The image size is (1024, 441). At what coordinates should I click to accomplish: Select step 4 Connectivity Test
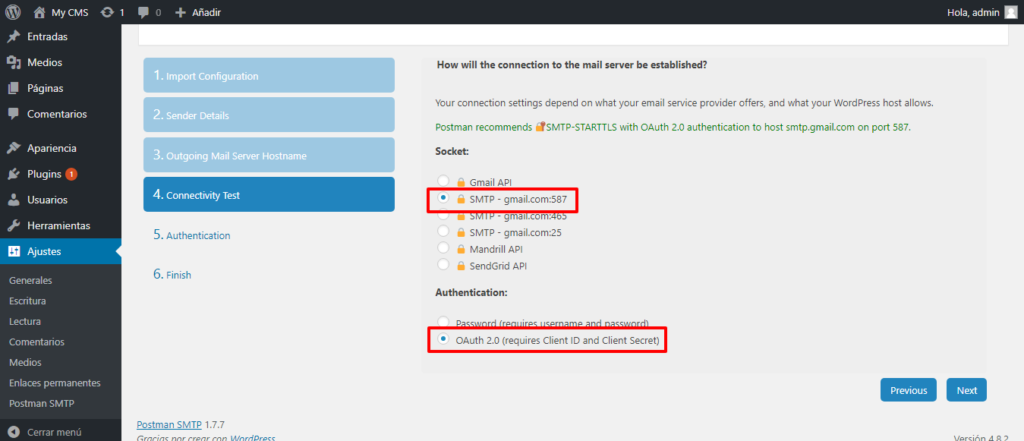(269, 195)
